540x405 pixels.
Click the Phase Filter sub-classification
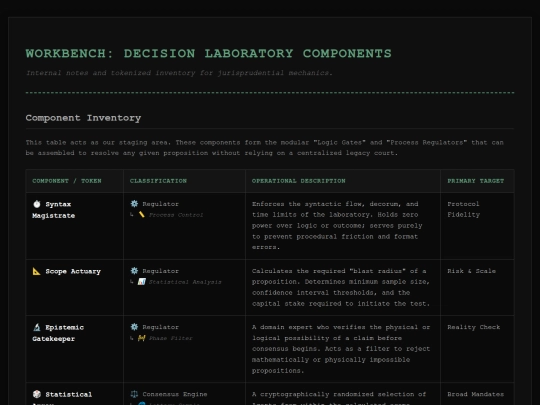[x=170, y=338]
